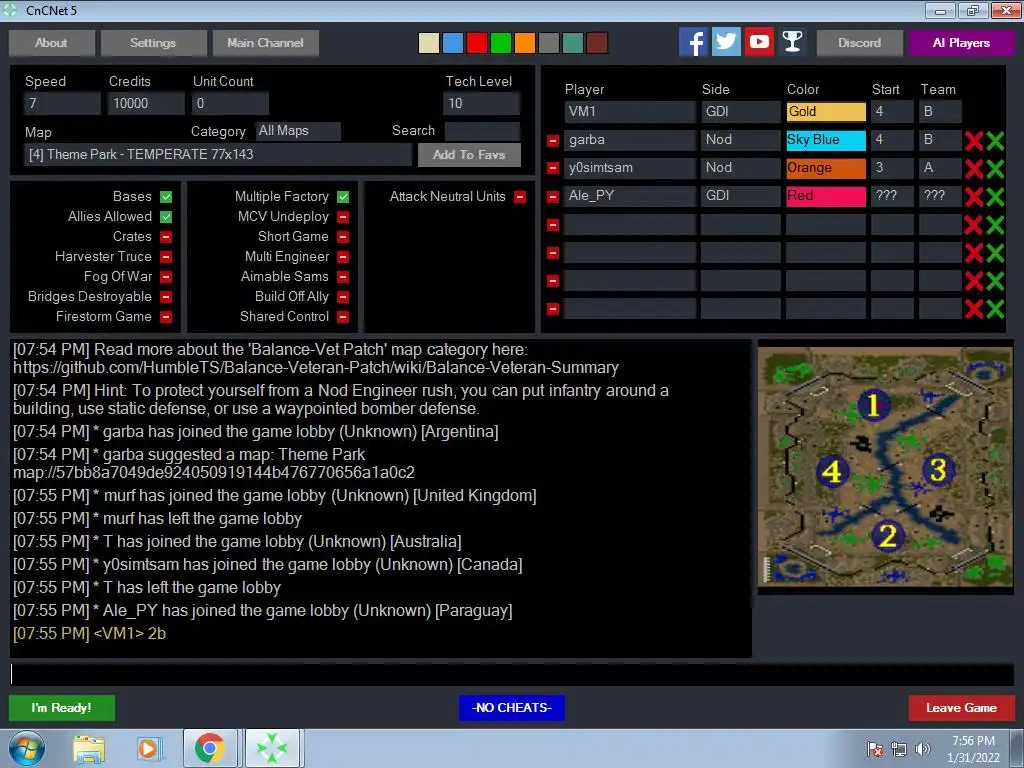Open VM1's Side dropdown showing GDI
The image size is (1024, 768).
[x=741, y=112]
